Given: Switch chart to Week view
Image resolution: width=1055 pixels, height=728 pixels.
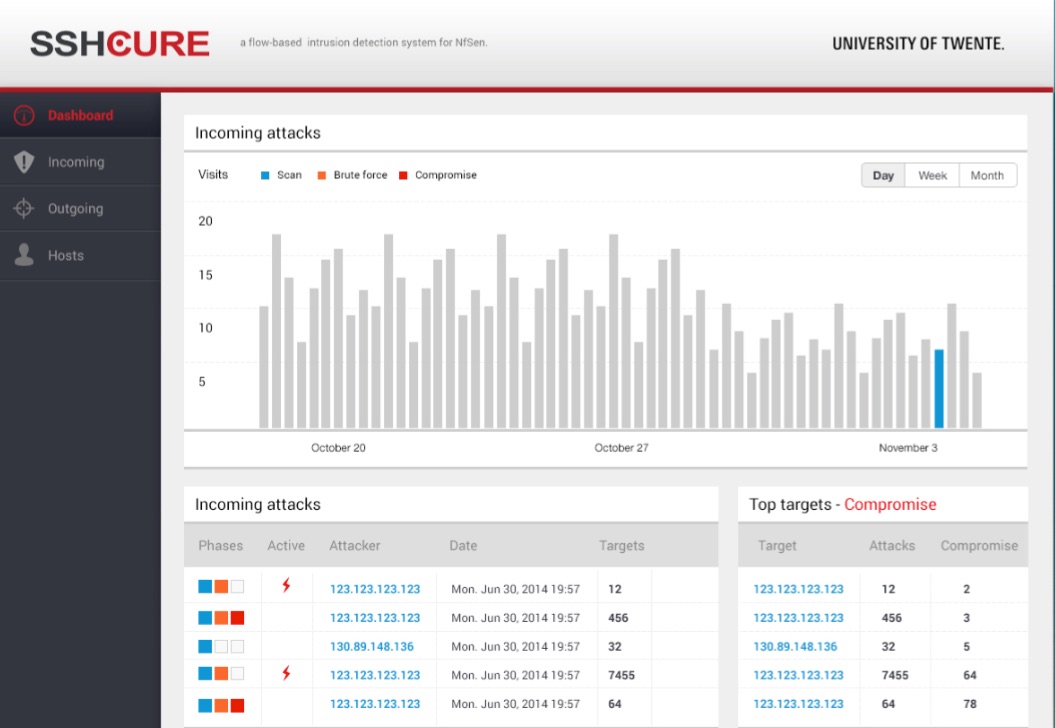Looking at the screenshot, I should point(932,175).
